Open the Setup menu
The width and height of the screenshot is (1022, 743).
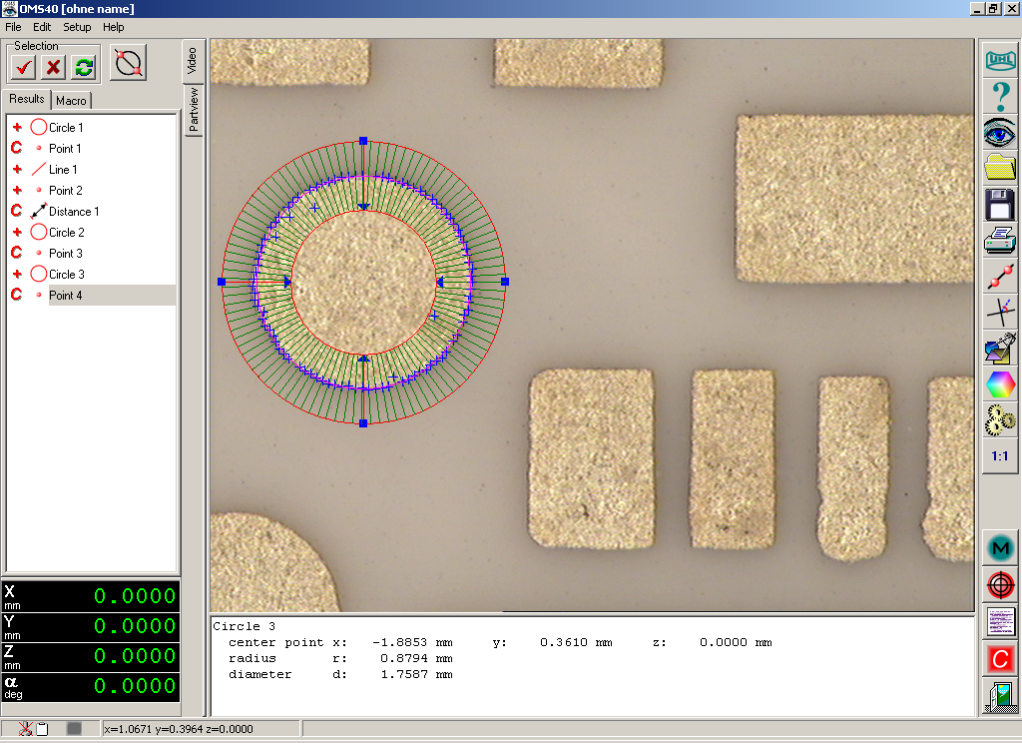(77, 27)
